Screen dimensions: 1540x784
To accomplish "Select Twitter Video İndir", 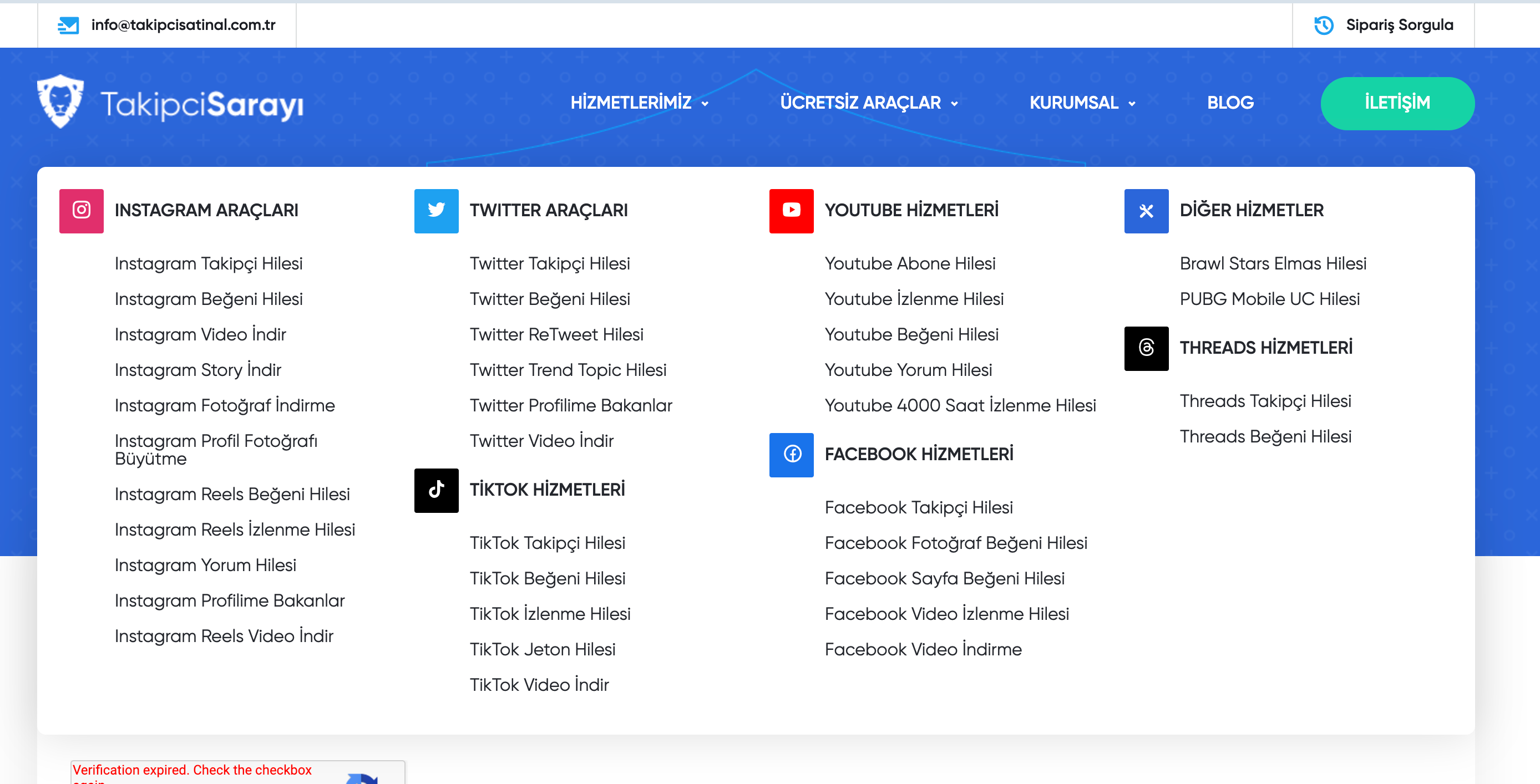I will 541,441.
